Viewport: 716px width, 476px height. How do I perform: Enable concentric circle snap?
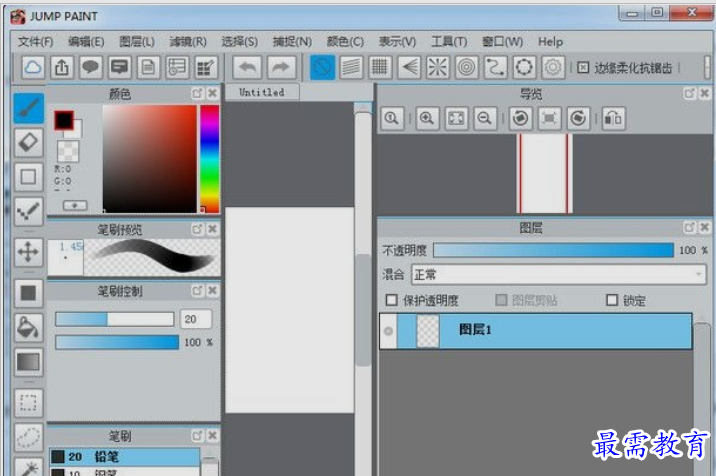466,68
